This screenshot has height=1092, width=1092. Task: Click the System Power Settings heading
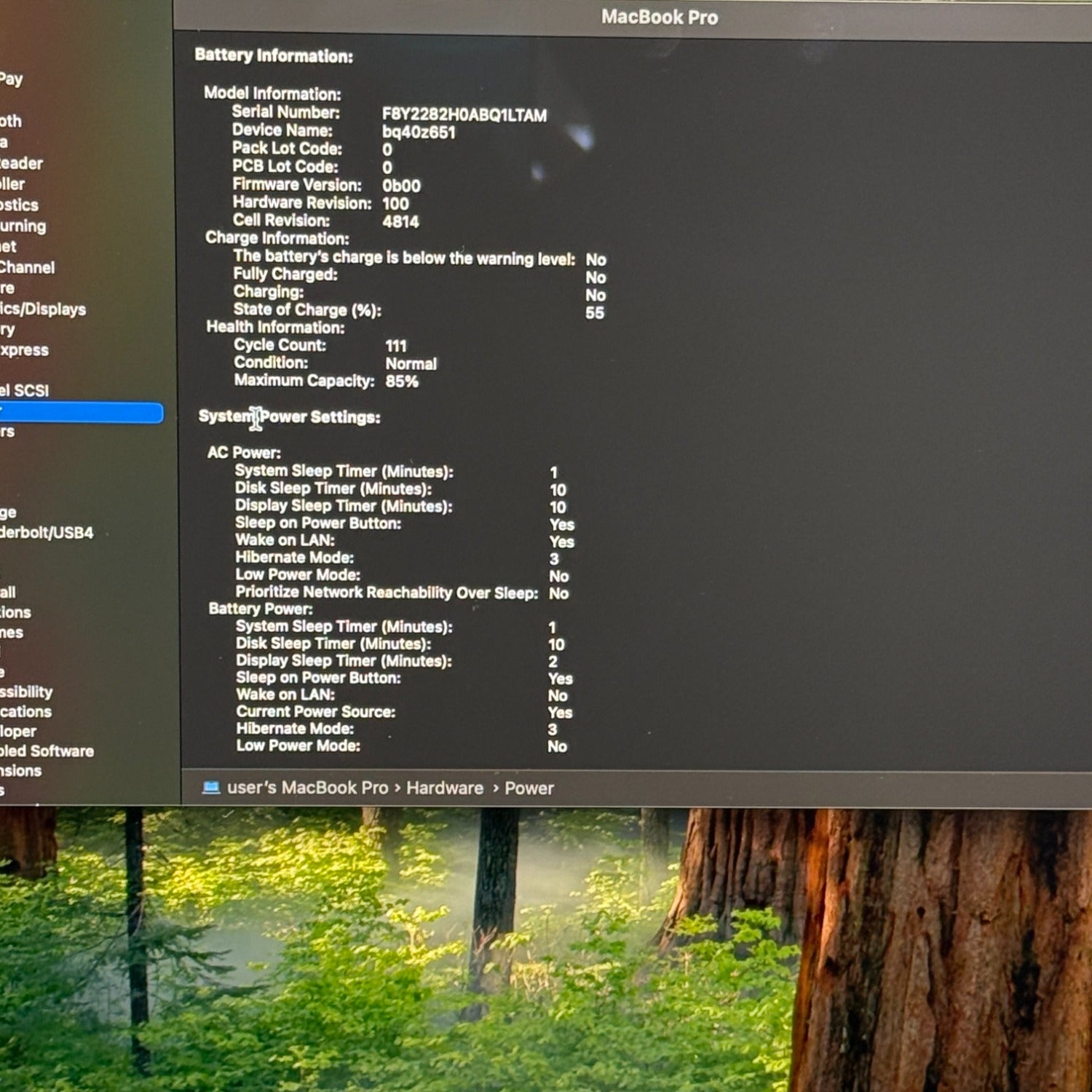point(290,417)
